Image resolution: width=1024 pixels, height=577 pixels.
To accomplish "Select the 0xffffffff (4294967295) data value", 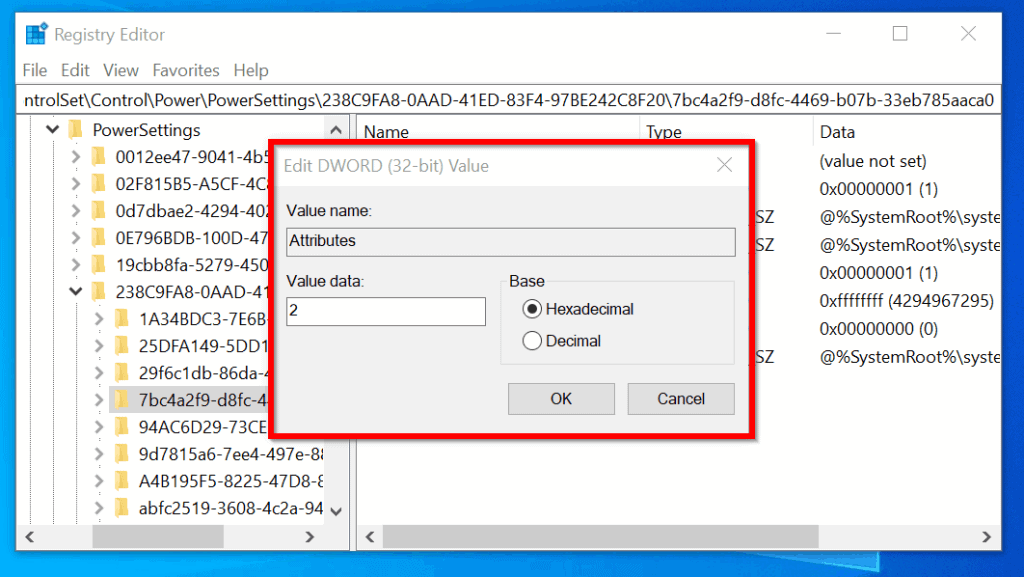I will [906, 301].
